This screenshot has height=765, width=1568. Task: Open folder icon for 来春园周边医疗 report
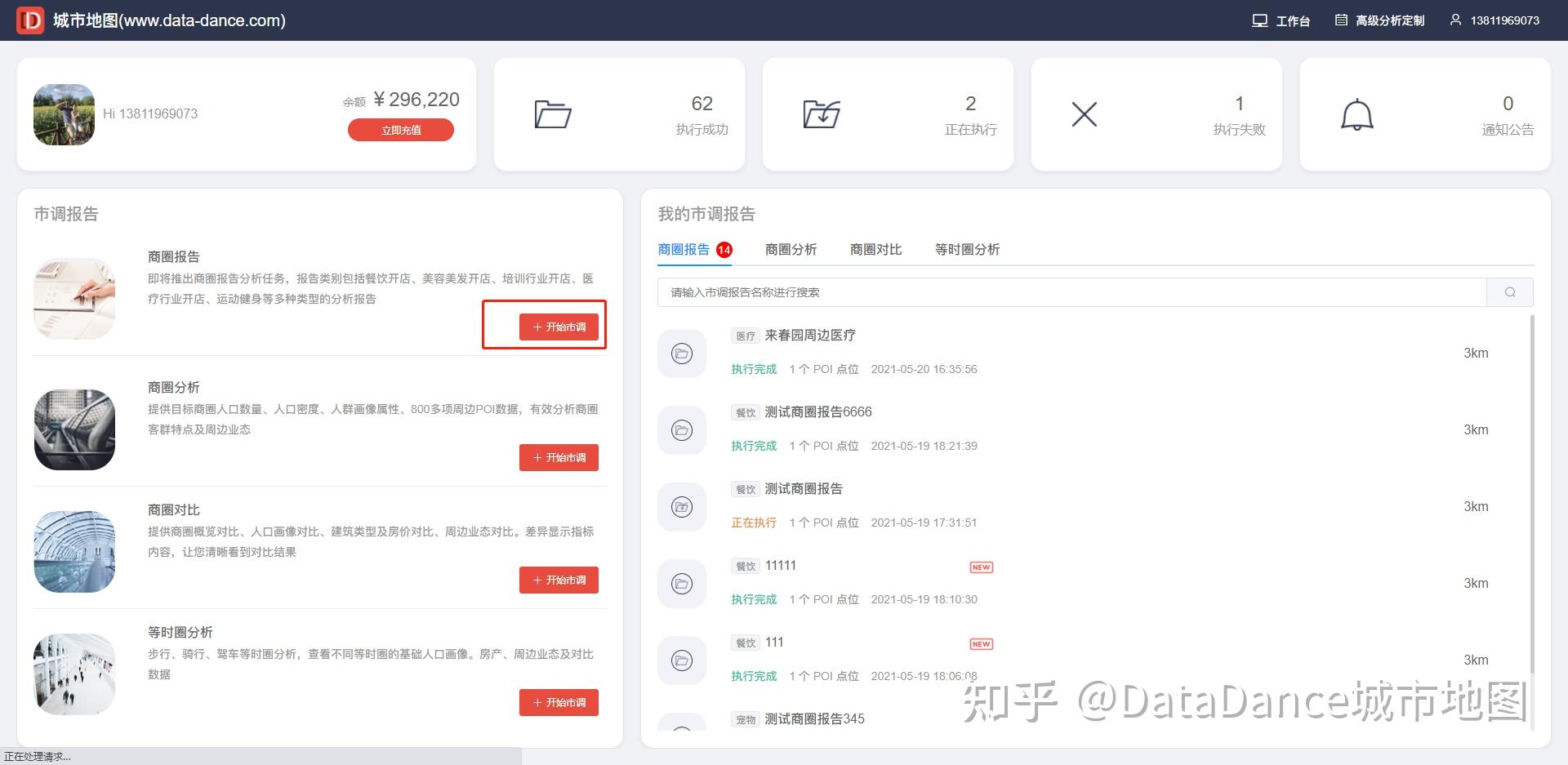pyautogui.click(x=682, y=354)
